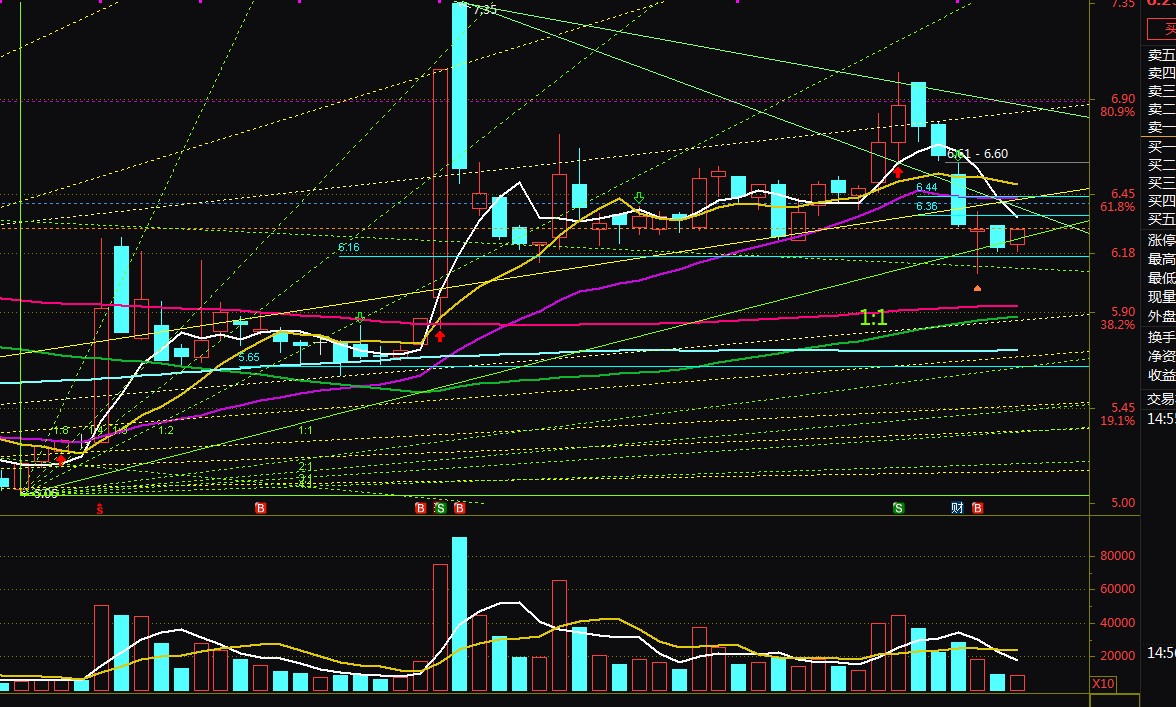The height and width of the screenshot is (707, 1176).
Task: Click the 61.8% retracement level label
Action: tap(1118, 207)
